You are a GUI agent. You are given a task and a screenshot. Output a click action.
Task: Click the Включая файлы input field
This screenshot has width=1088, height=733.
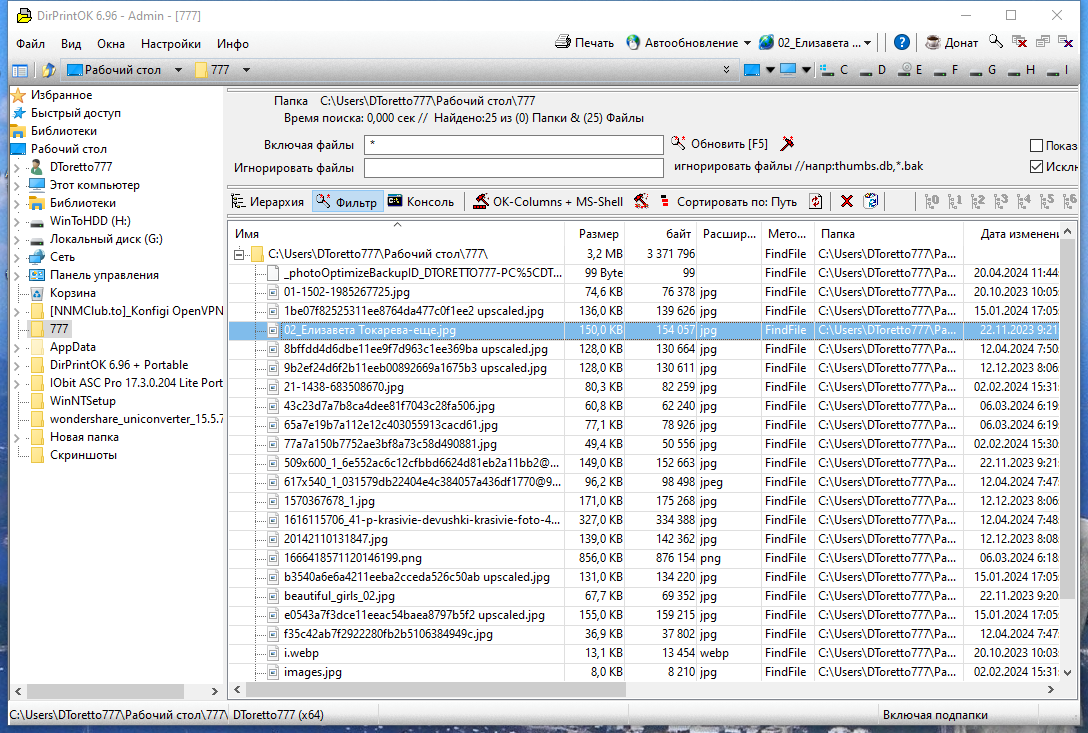click(513, 145)
